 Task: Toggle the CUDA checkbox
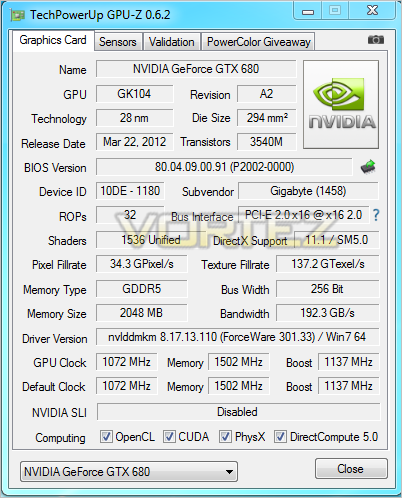pyautogui.click(x=169, y=436)
